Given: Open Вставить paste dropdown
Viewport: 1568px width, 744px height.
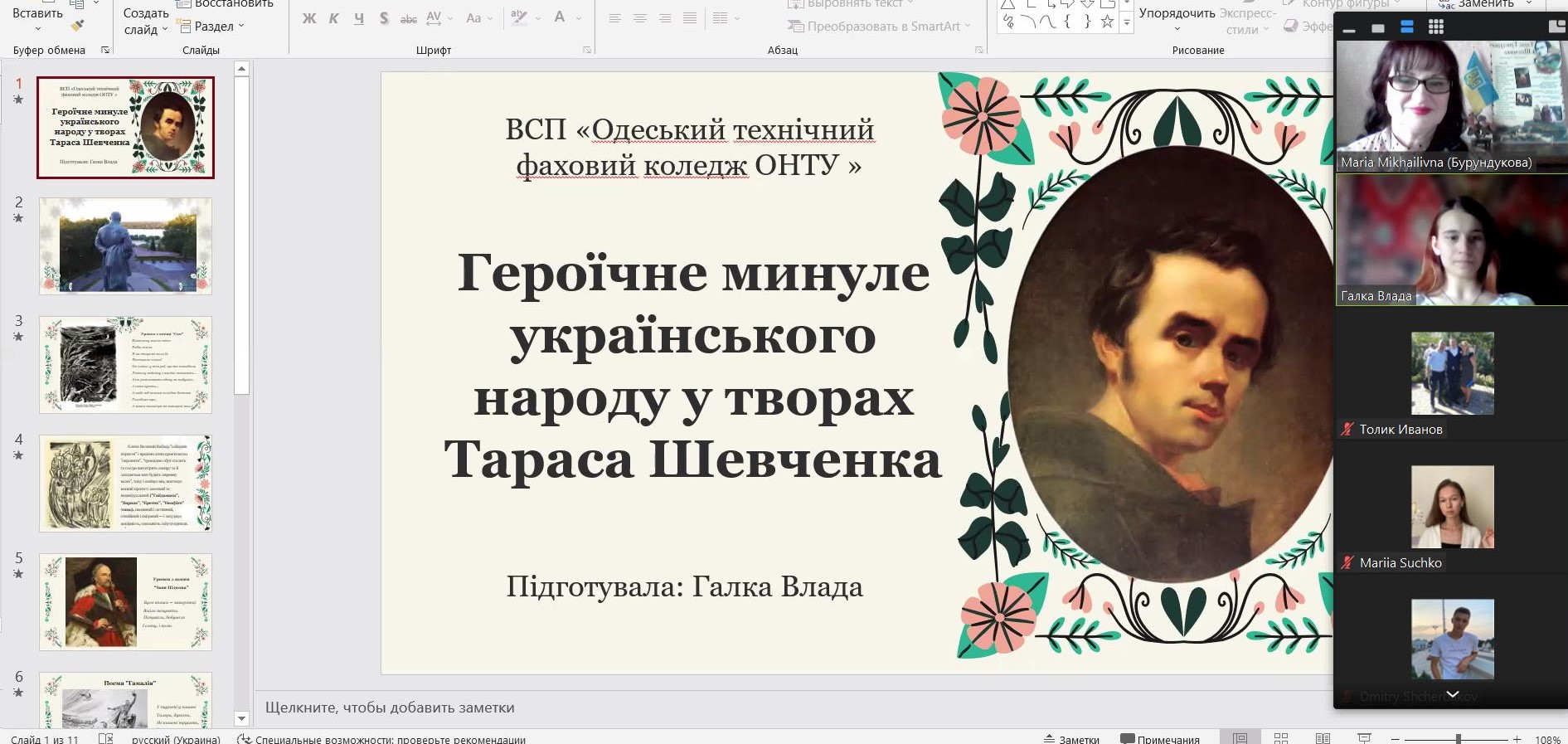Looking at the screenshot, I should (x=38, y=21).
